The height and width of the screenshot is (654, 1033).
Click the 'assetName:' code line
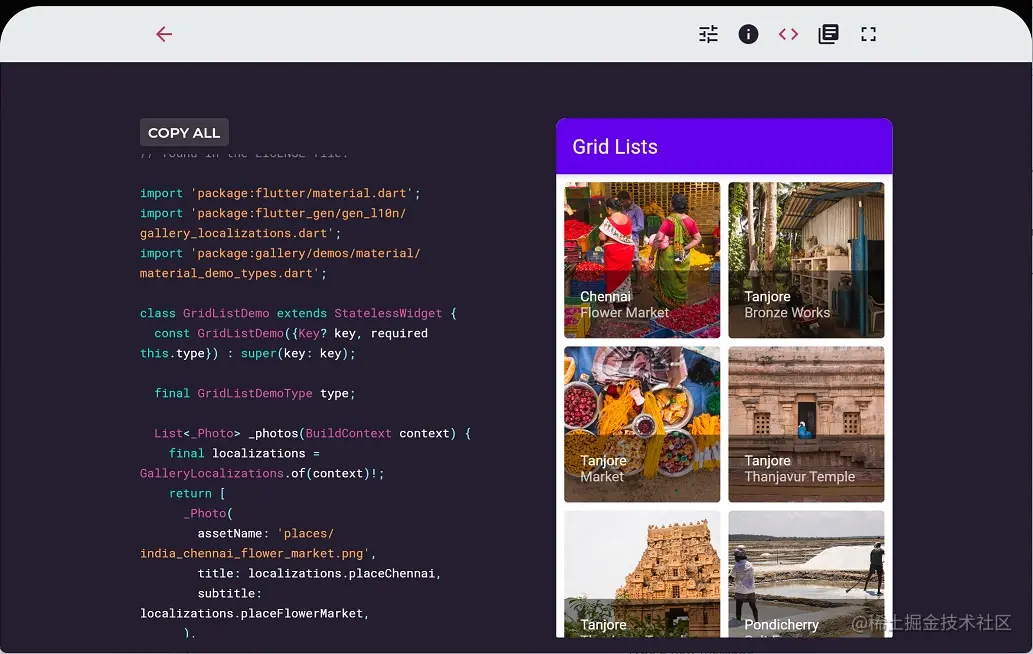tap(265, 533)
